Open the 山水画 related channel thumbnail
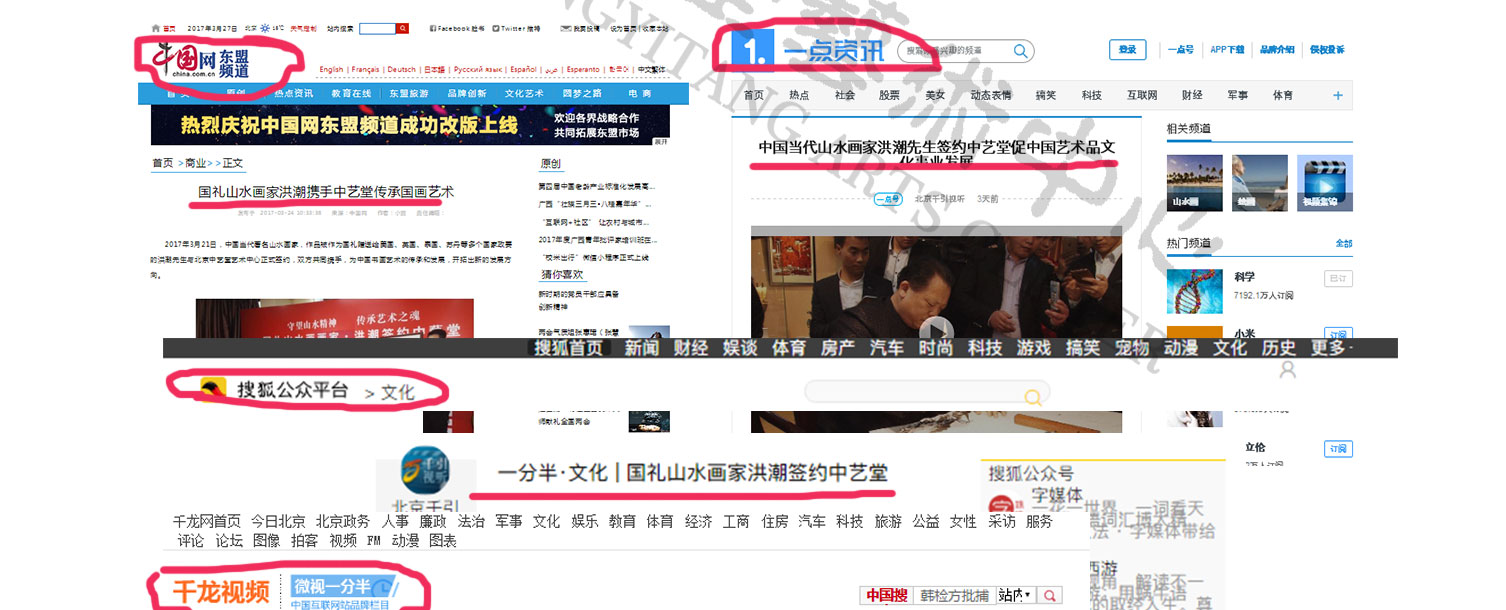This screenshot has height=610, width=1506. tap(1194, 183)
